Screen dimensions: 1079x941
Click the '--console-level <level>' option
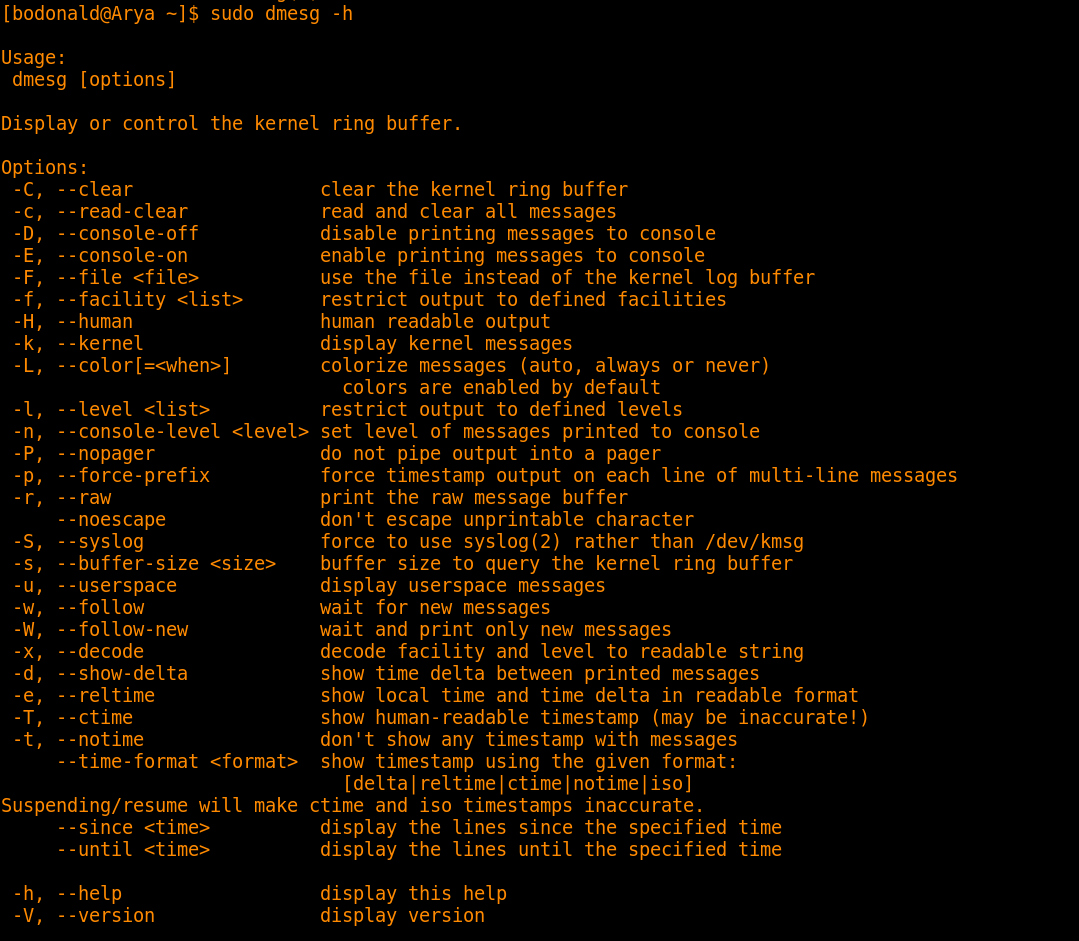pos(183,432)
